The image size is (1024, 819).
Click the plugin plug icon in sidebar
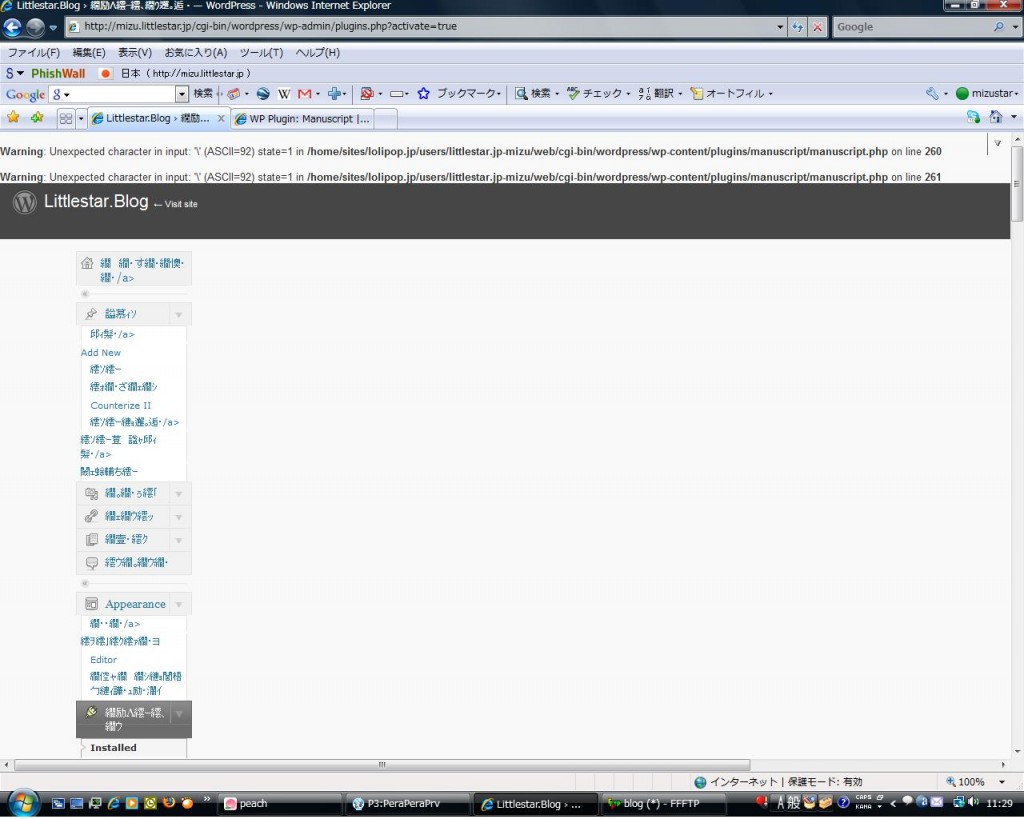[x=91, y=713]
